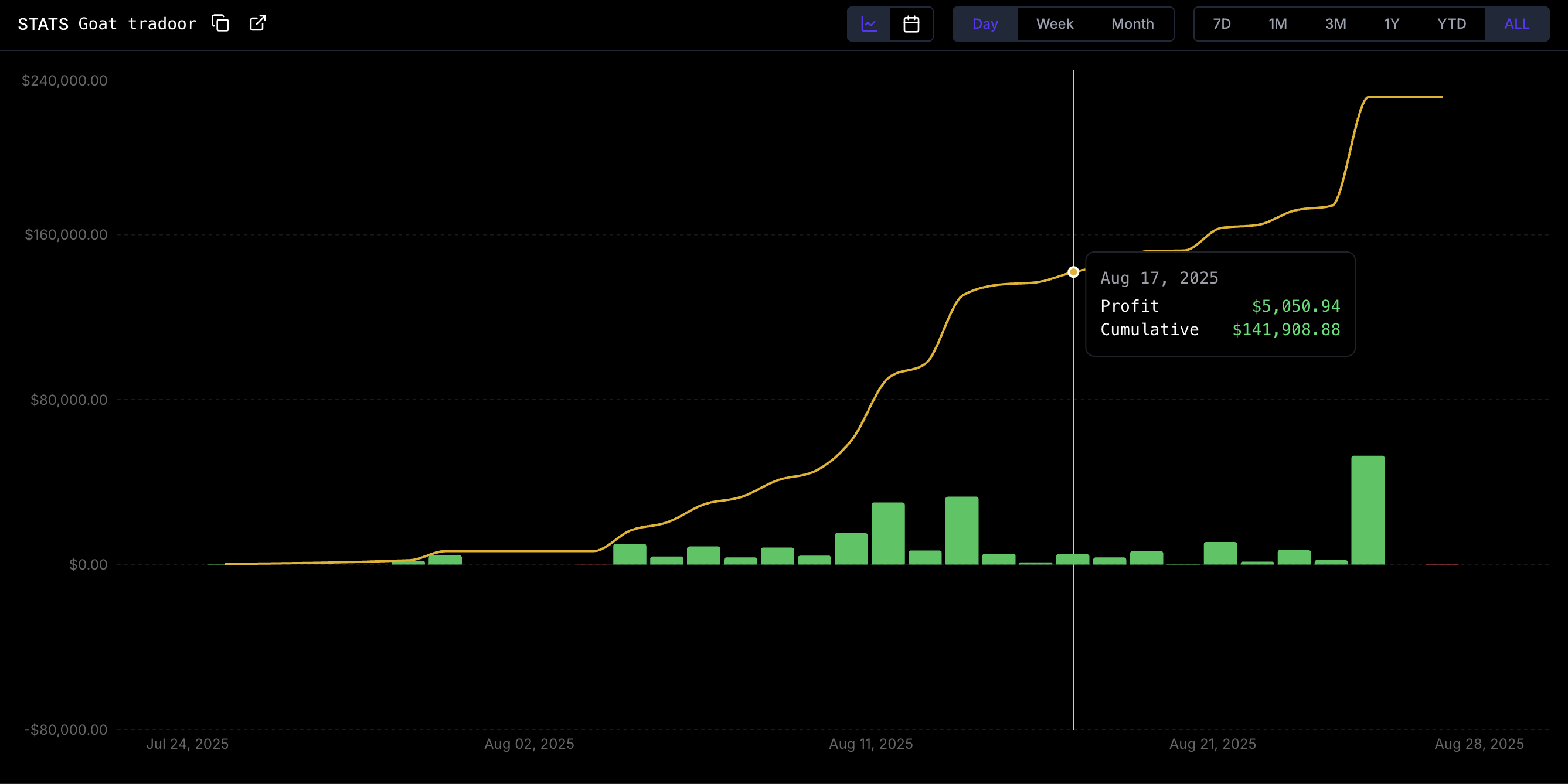Click the highlighted point on the cumulative line

click(1073, 271)
